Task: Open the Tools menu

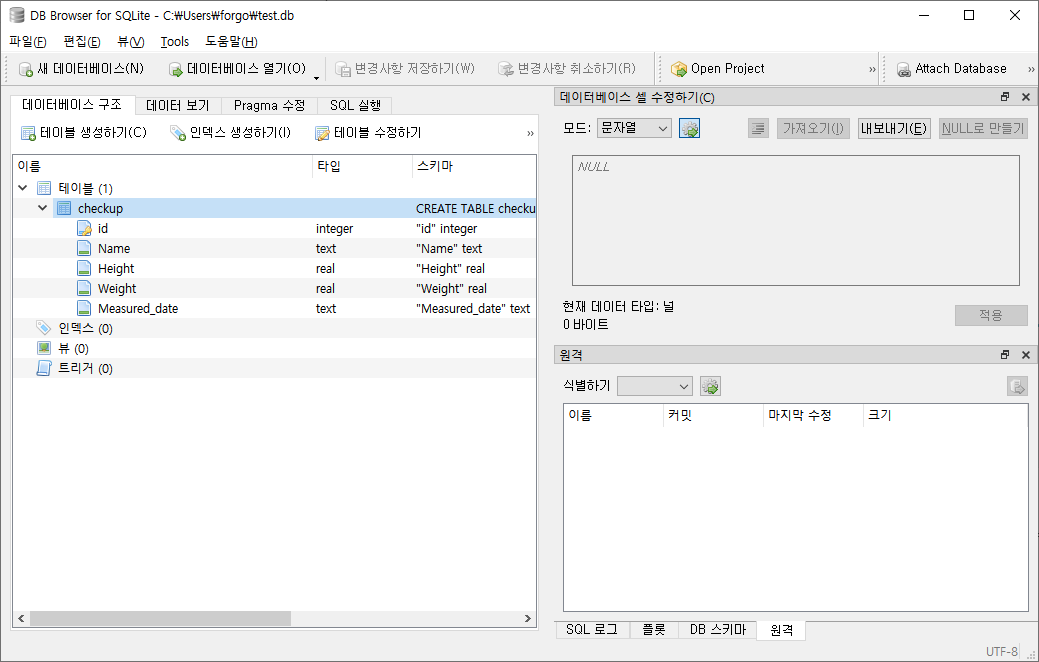Action: pos(175,42)
